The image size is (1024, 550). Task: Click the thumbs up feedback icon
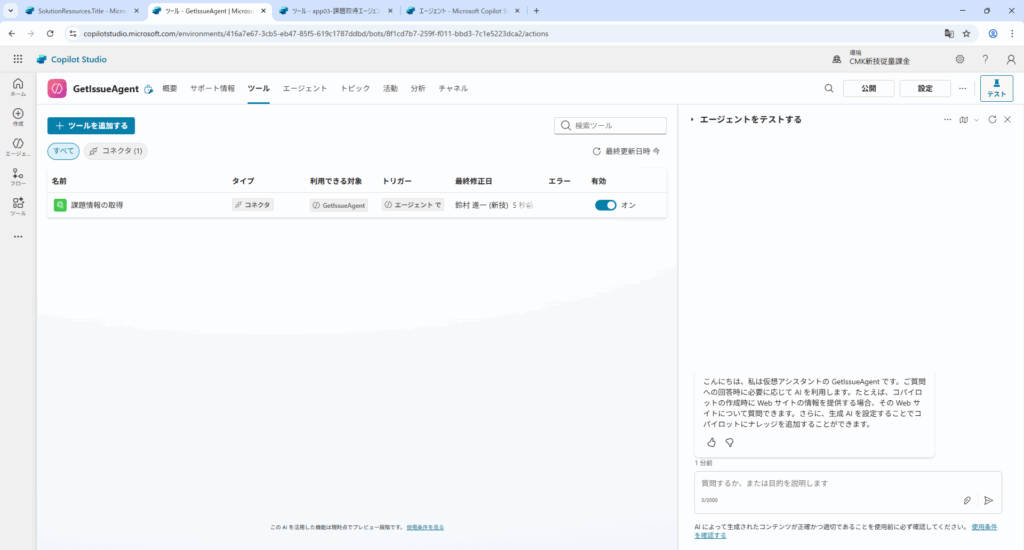coord(712,442)
